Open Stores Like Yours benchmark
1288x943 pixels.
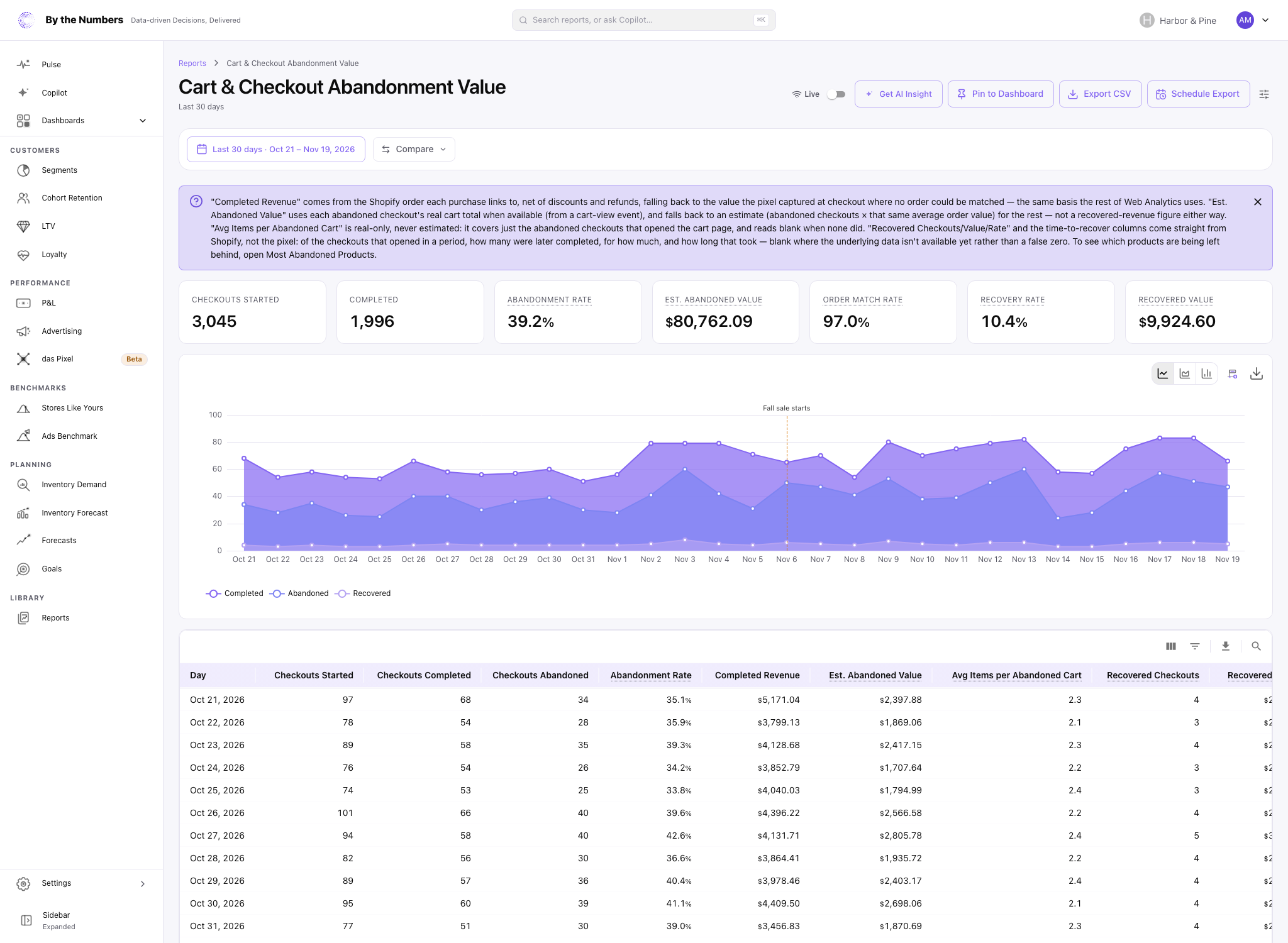[81, 408]
